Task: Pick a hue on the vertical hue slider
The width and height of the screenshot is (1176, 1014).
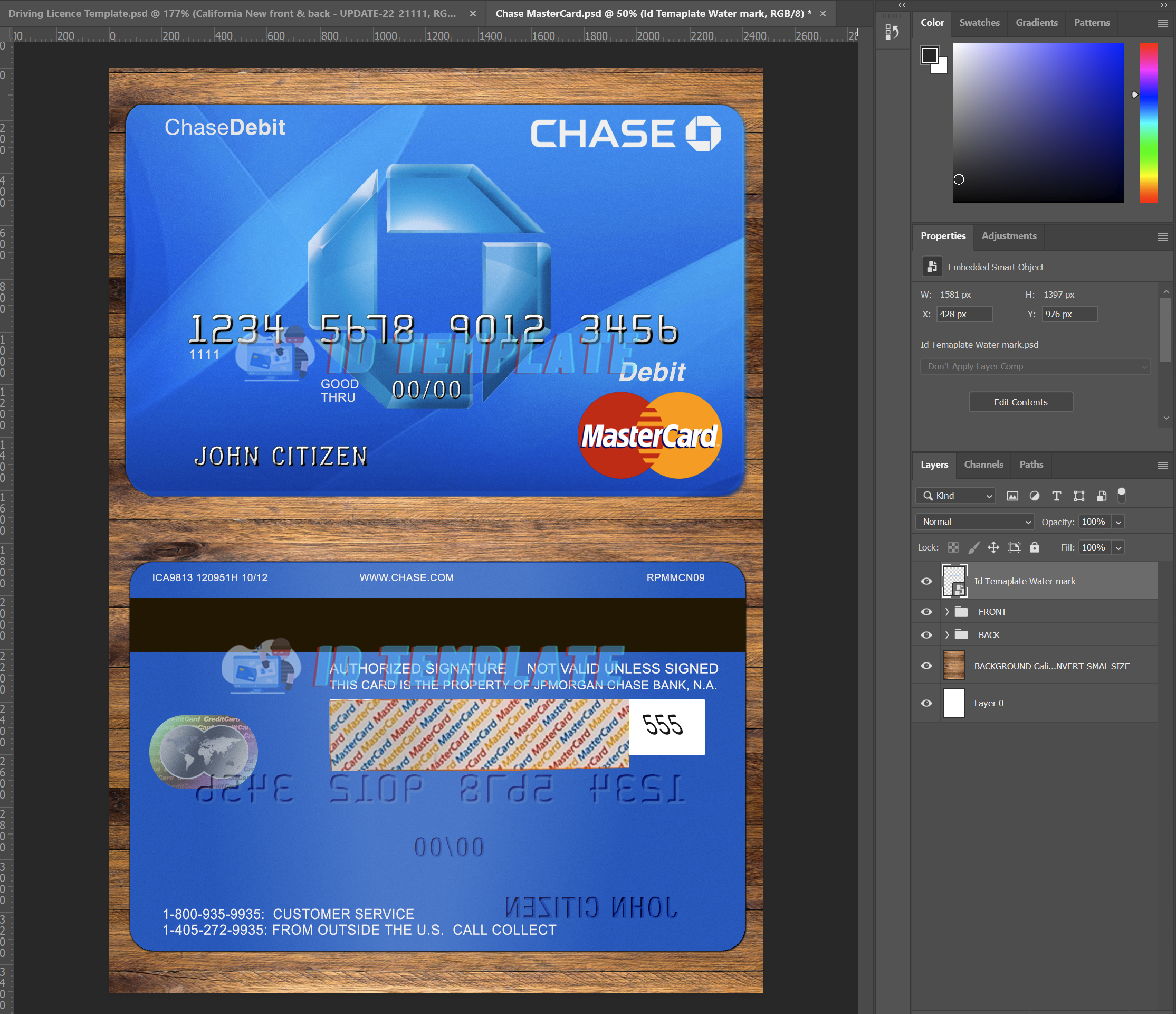Action: 1148,122
